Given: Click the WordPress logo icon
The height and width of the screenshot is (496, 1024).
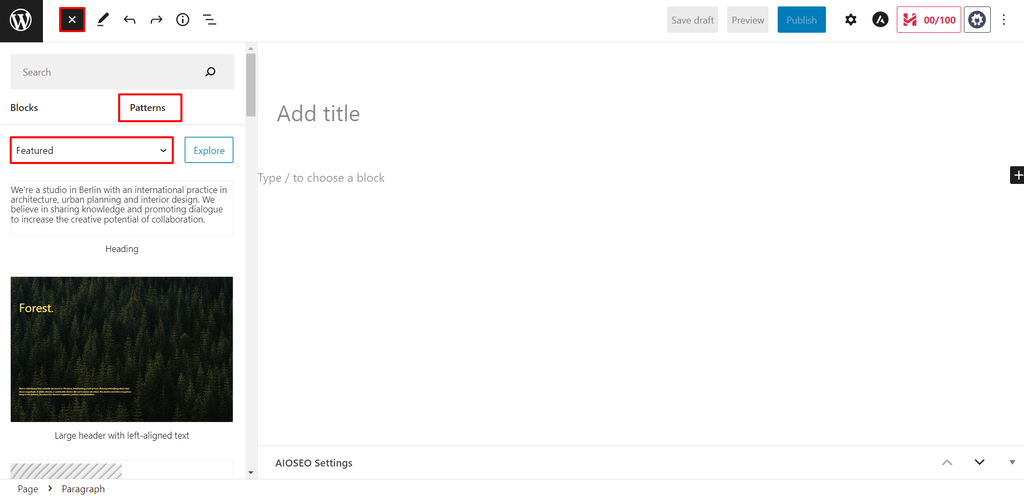Looking at the screenshot, I should click(21, 20).
